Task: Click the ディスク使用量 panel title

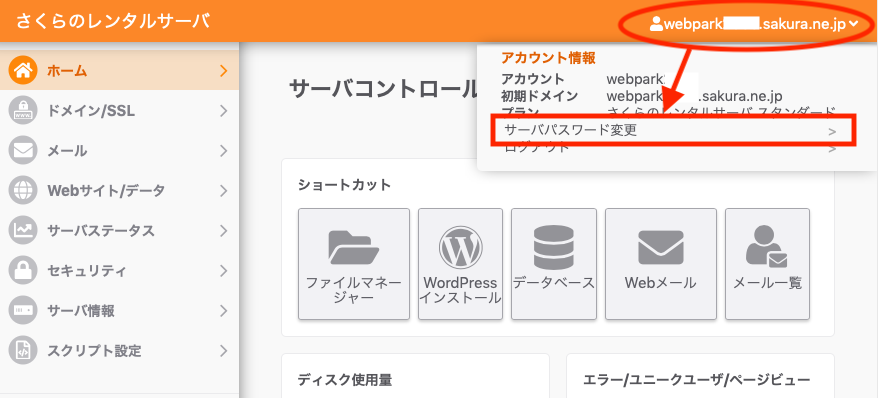Action: pyautogui.click(x=345, y=380)
